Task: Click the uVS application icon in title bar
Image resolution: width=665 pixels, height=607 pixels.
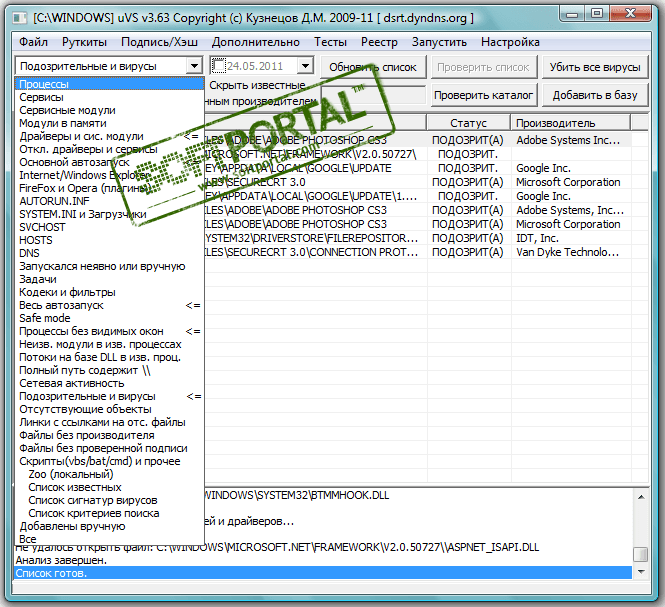Action: click(x=19, y=18)
